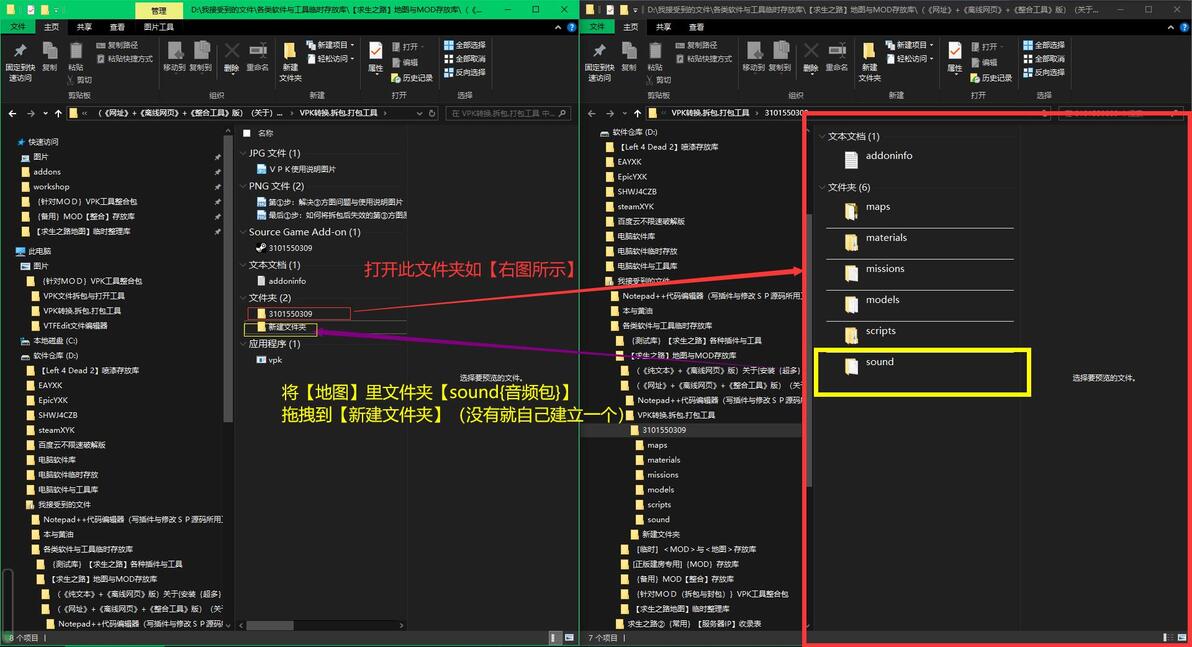Collapse the JPG 文件 (1) group
Image resolution: width=1192 pixels, height=647 pixels.
point(243,153)
